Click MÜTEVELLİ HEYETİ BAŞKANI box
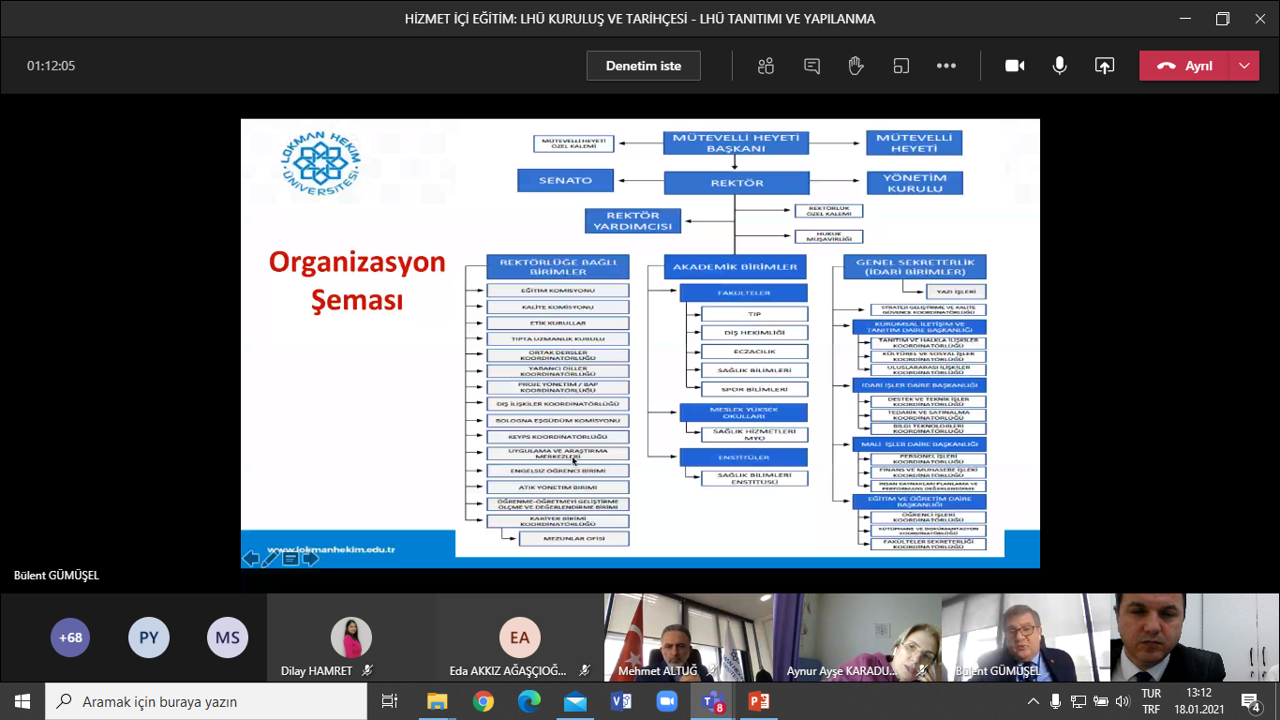The image size is (1280, 720). [737, 143]
